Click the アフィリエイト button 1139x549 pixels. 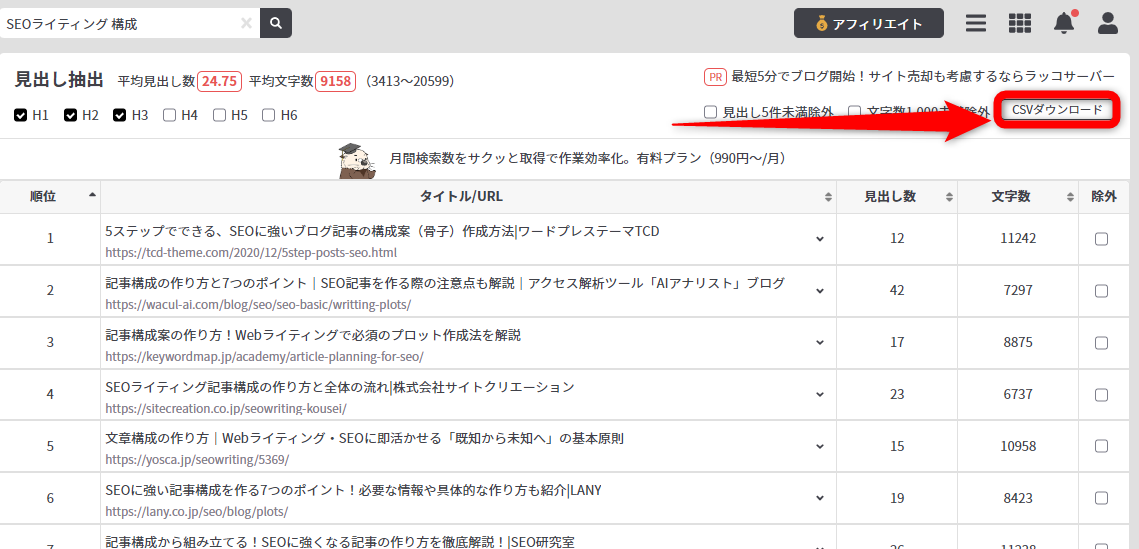pyautogui.click(x=869, y=23)
